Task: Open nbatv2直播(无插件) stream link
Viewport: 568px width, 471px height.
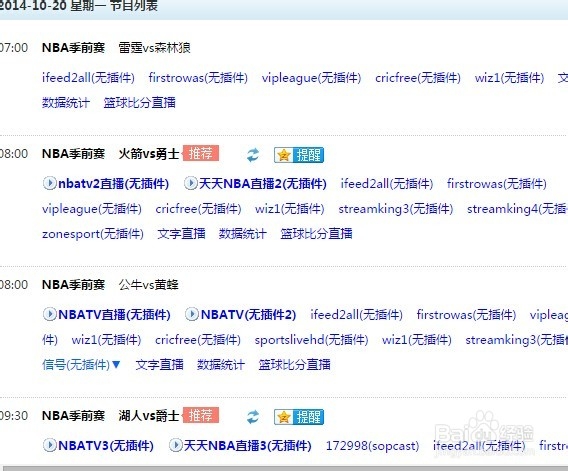Action: (x=113, y=183)
